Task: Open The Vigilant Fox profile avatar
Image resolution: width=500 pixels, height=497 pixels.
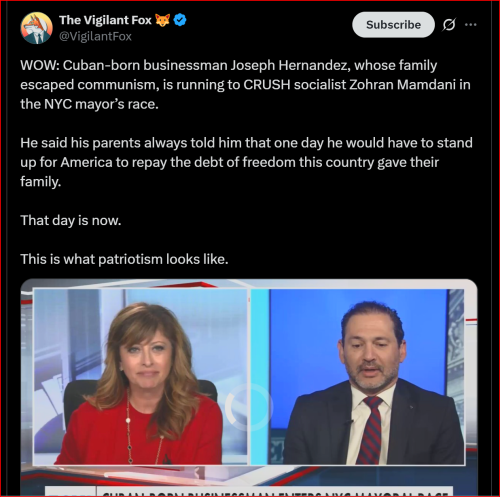Action: [x=37, y=28]
